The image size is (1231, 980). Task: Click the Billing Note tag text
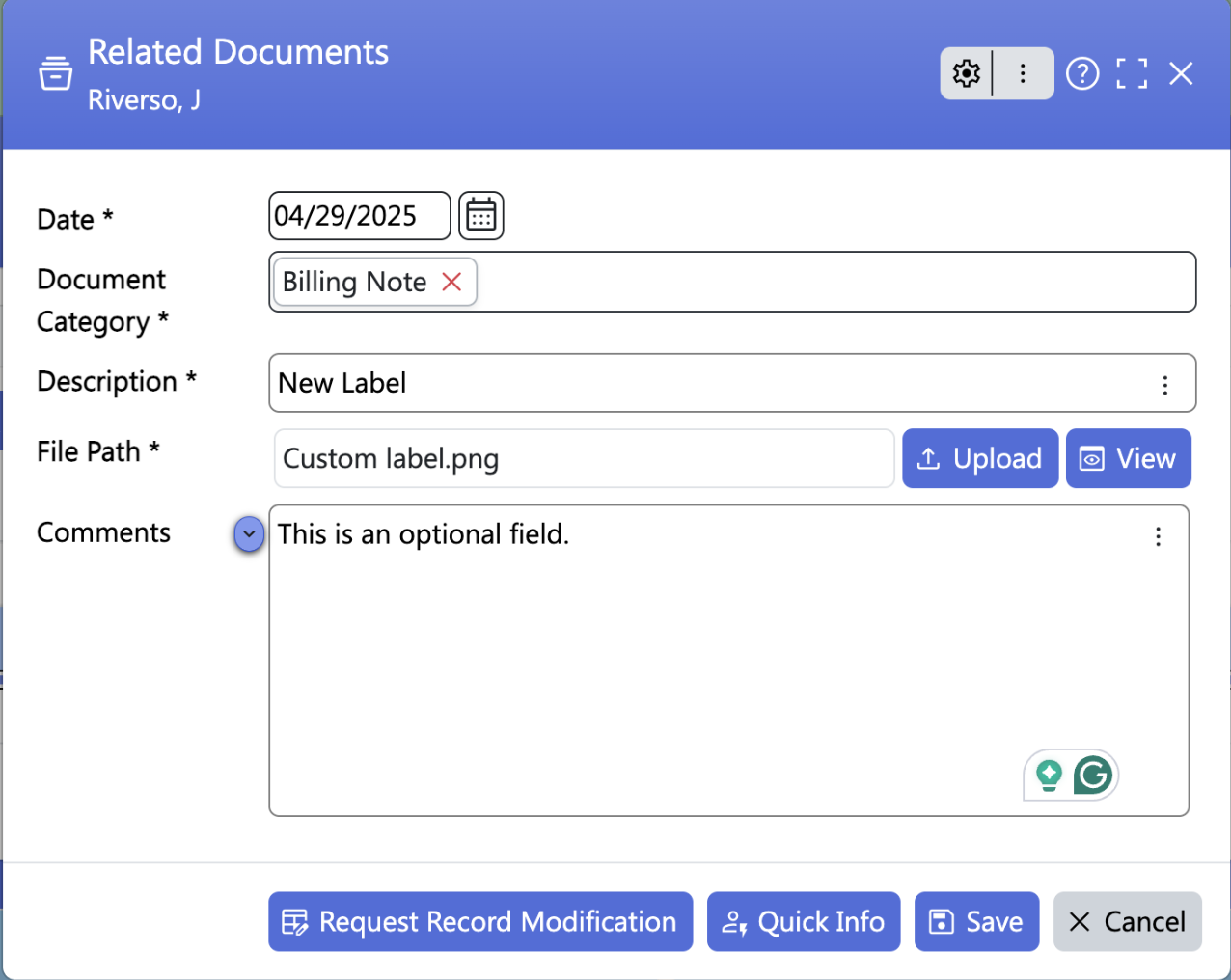tap(354, 282)
